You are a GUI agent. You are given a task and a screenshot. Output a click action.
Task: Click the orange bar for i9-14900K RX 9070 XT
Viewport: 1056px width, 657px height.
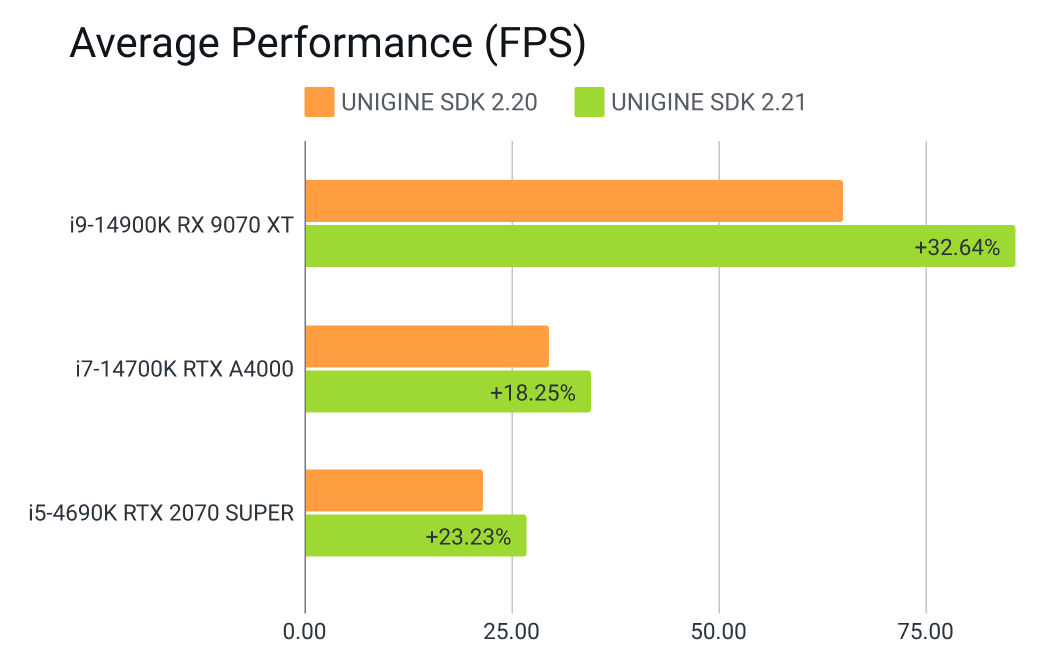[573, 201]
